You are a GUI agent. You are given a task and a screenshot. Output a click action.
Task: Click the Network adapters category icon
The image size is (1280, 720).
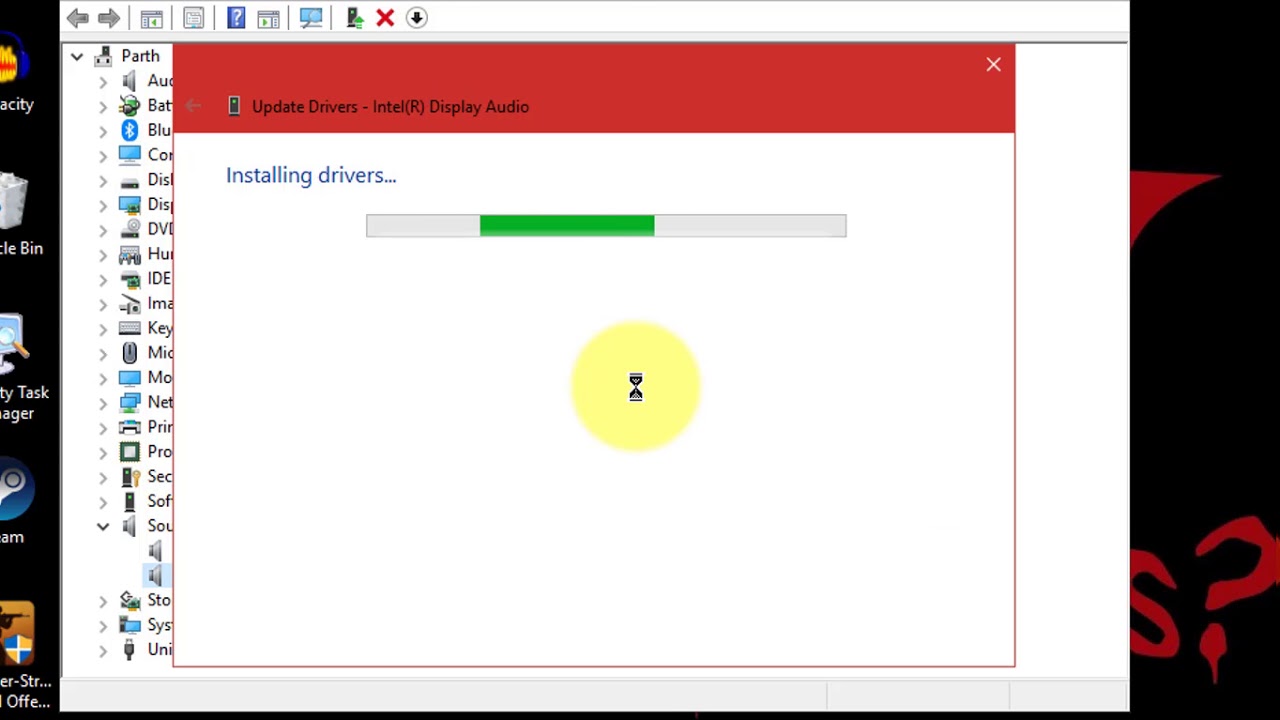tap(129, 402)
